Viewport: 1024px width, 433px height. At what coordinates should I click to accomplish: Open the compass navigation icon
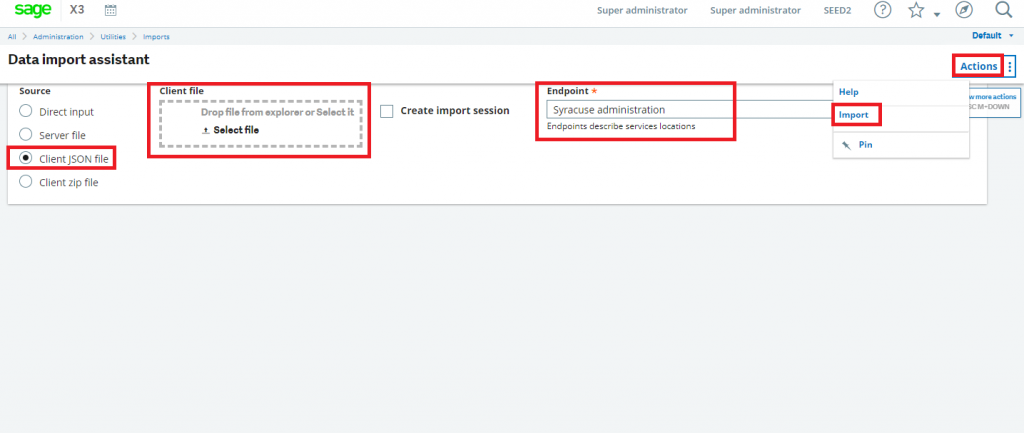click(963, 10)
